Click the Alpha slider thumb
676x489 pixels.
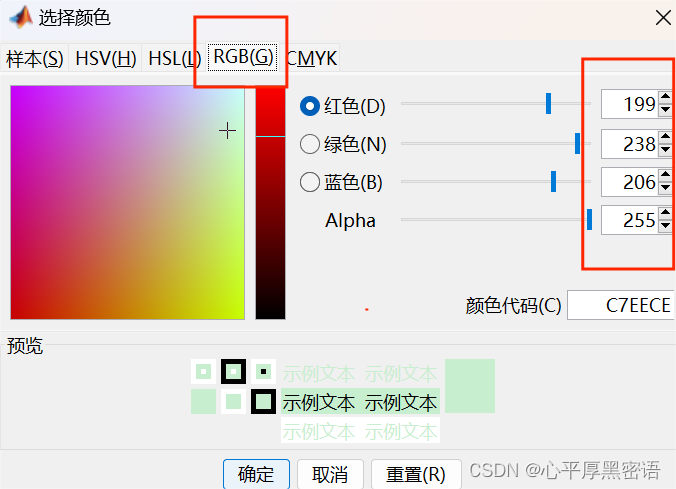click(x=589, y=219)
